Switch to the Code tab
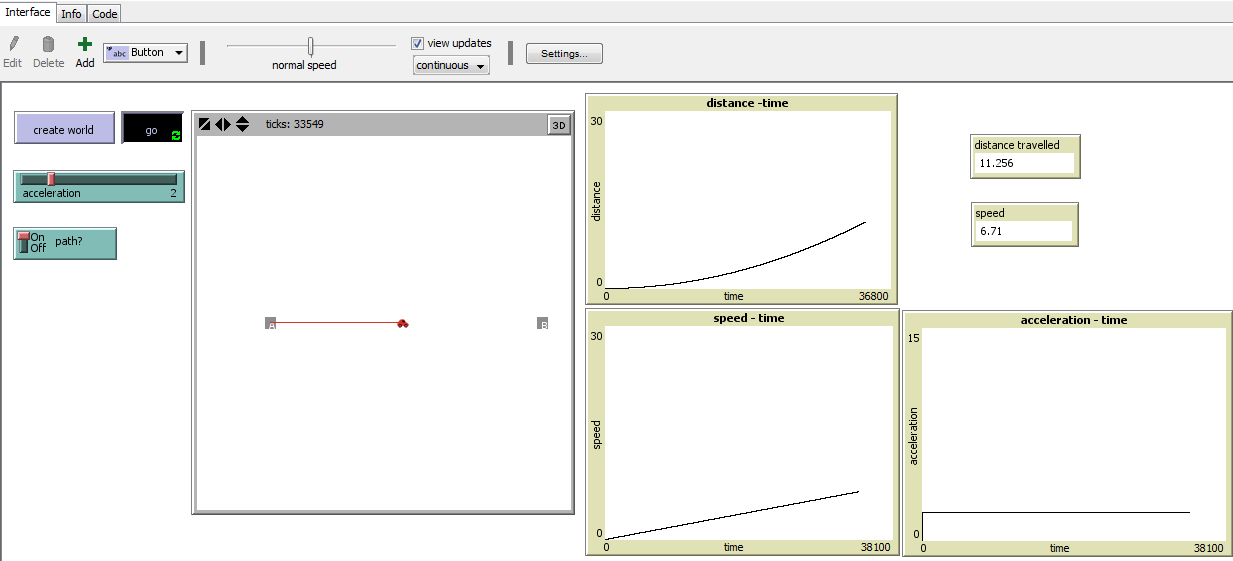 105,14
